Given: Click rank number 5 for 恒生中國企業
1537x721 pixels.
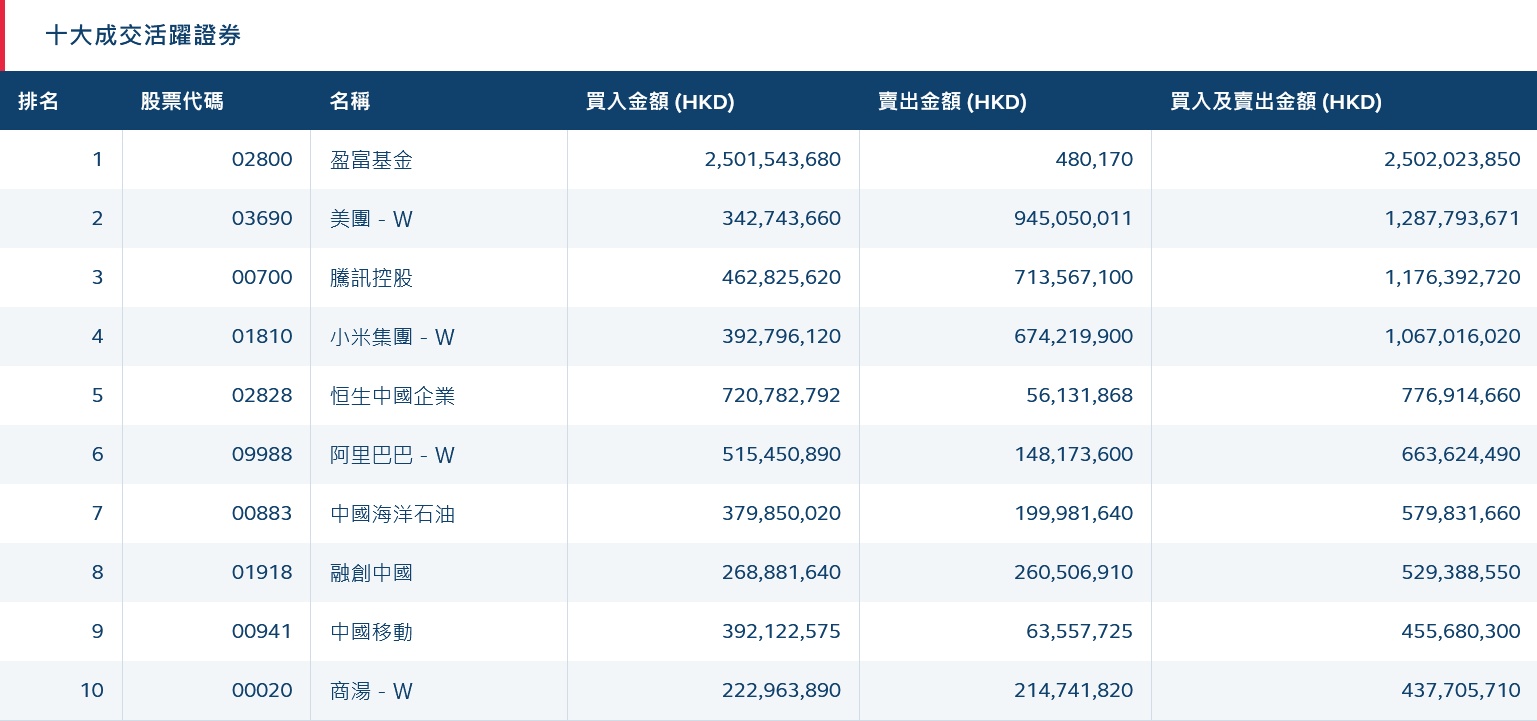Looking at the screenshot, I should click(98, 396).
